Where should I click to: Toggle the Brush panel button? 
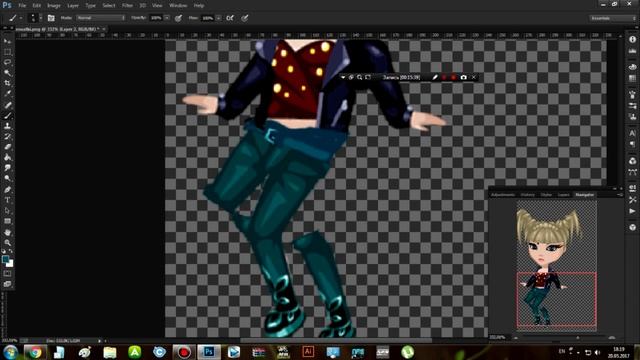tap(51, 18)
